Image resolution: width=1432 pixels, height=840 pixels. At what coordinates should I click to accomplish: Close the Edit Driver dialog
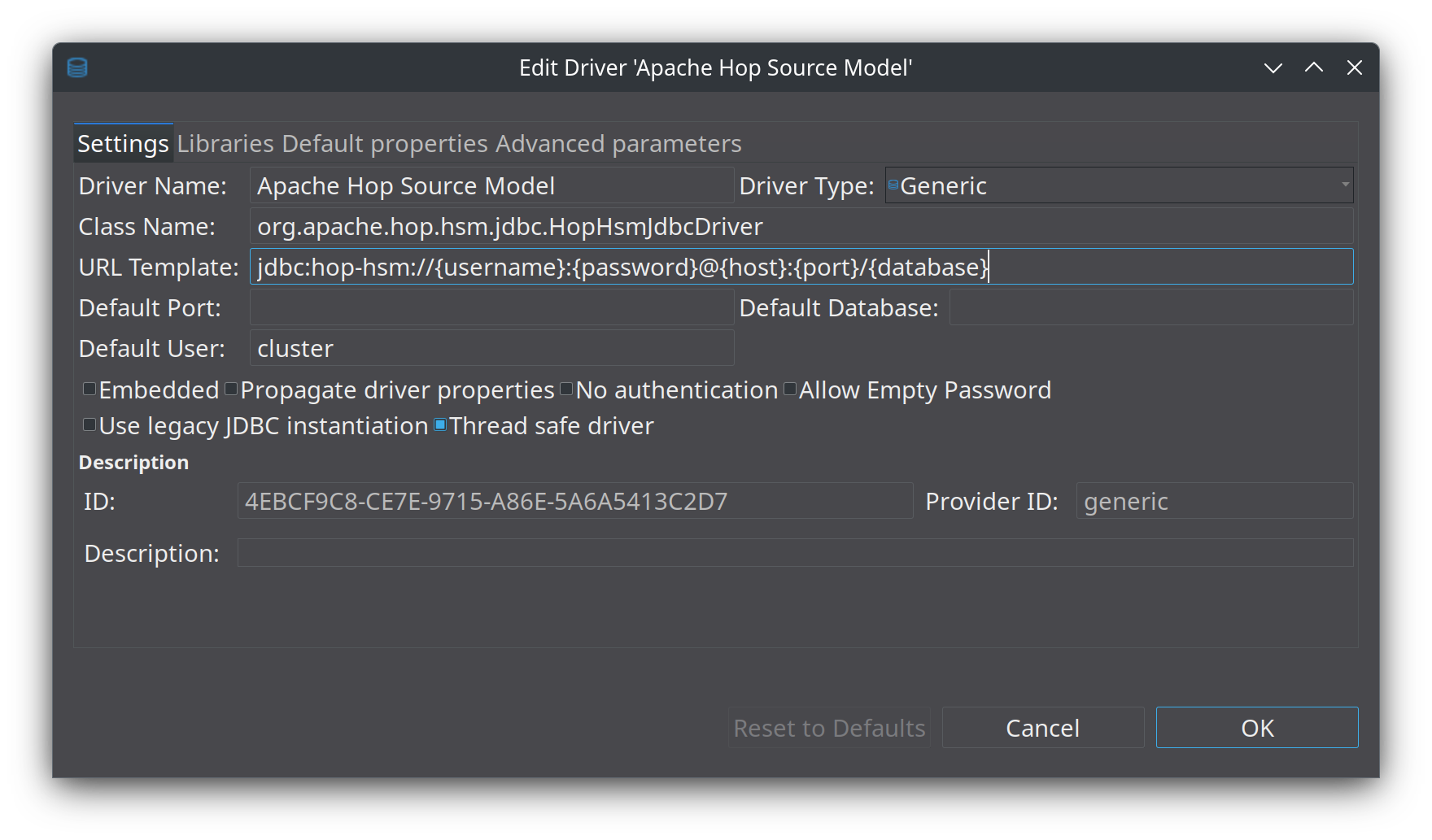tap(1355, 67)
